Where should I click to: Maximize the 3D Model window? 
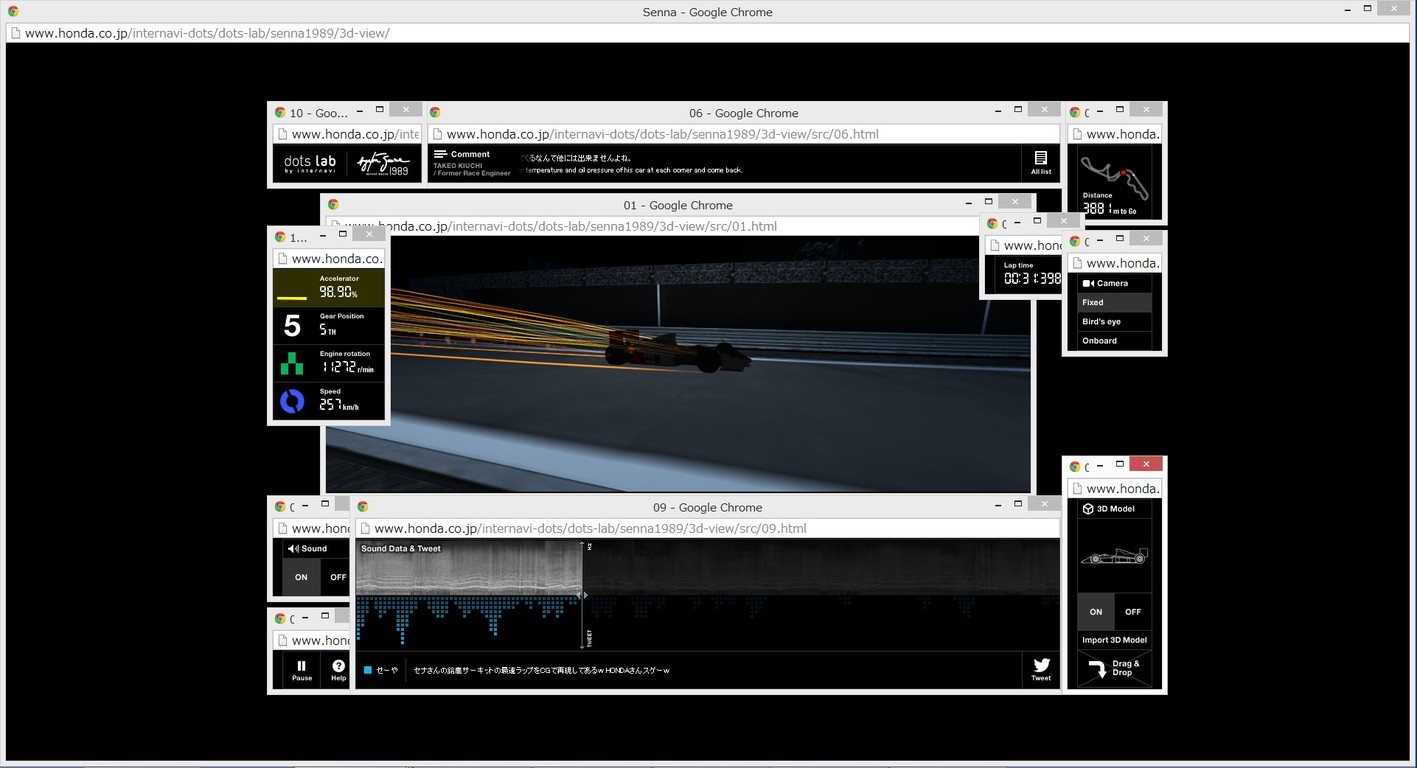point(1119,464)
